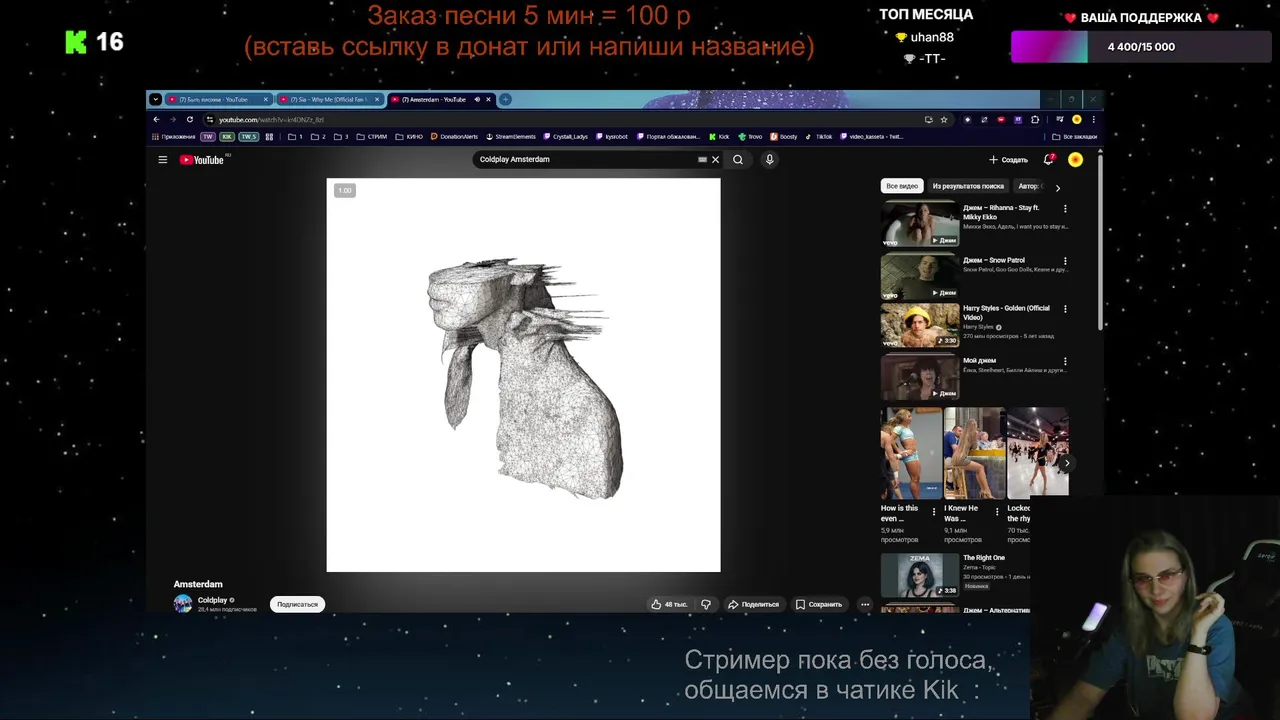The width and height of the screenshot is (1280, 720).
Task: Expand bookmark folder 3
Action: (x=340, y=136)
